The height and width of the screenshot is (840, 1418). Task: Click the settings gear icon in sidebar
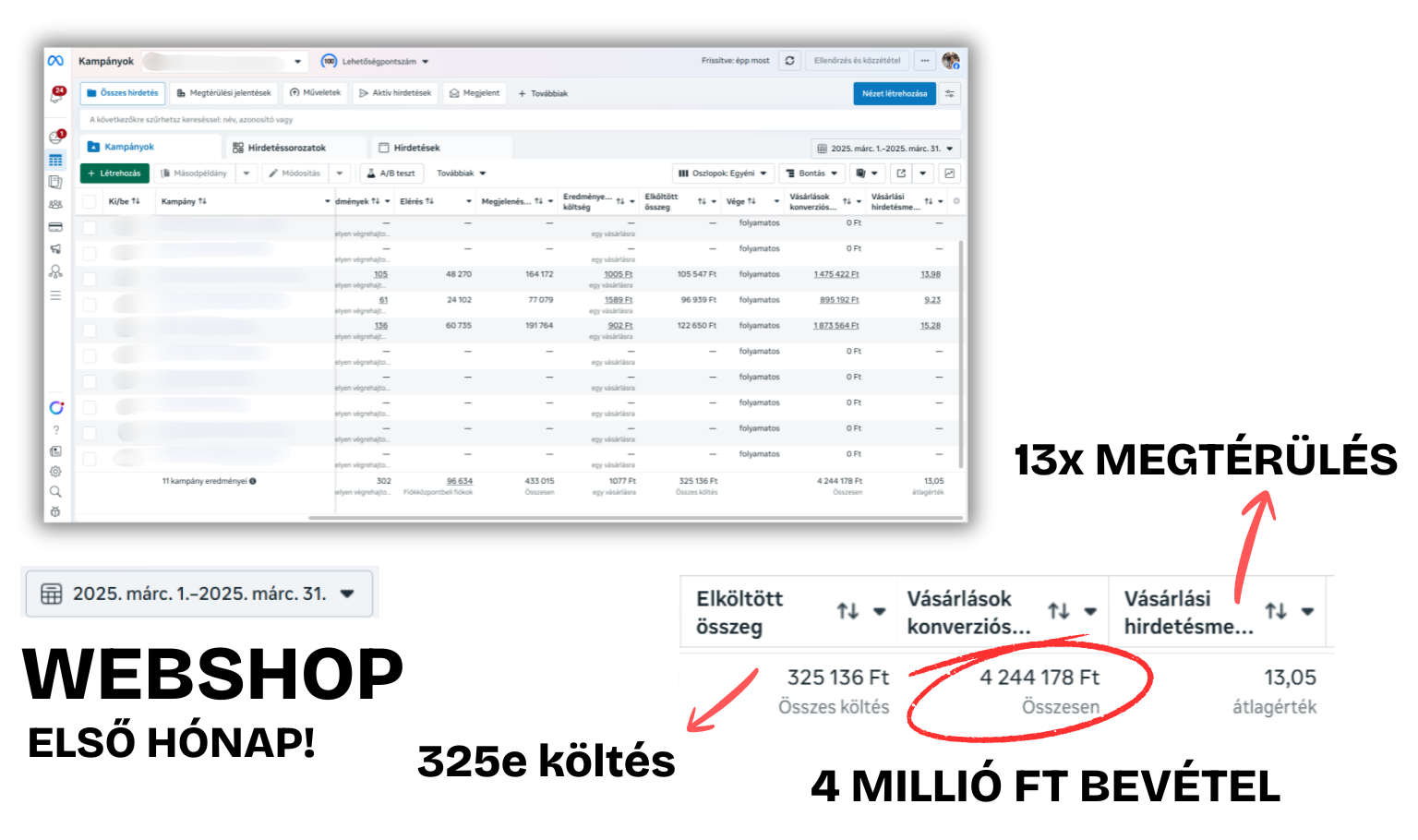click(x=55, y=471)
